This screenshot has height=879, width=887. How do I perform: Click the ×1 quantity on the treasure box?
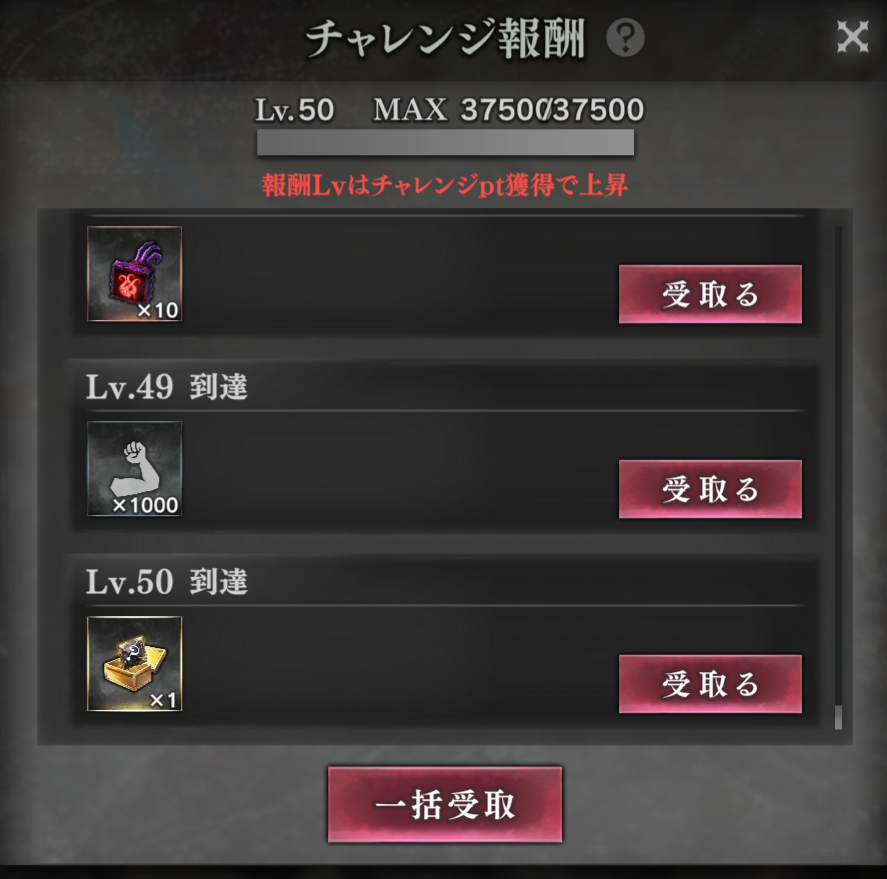tap(163, 700)
